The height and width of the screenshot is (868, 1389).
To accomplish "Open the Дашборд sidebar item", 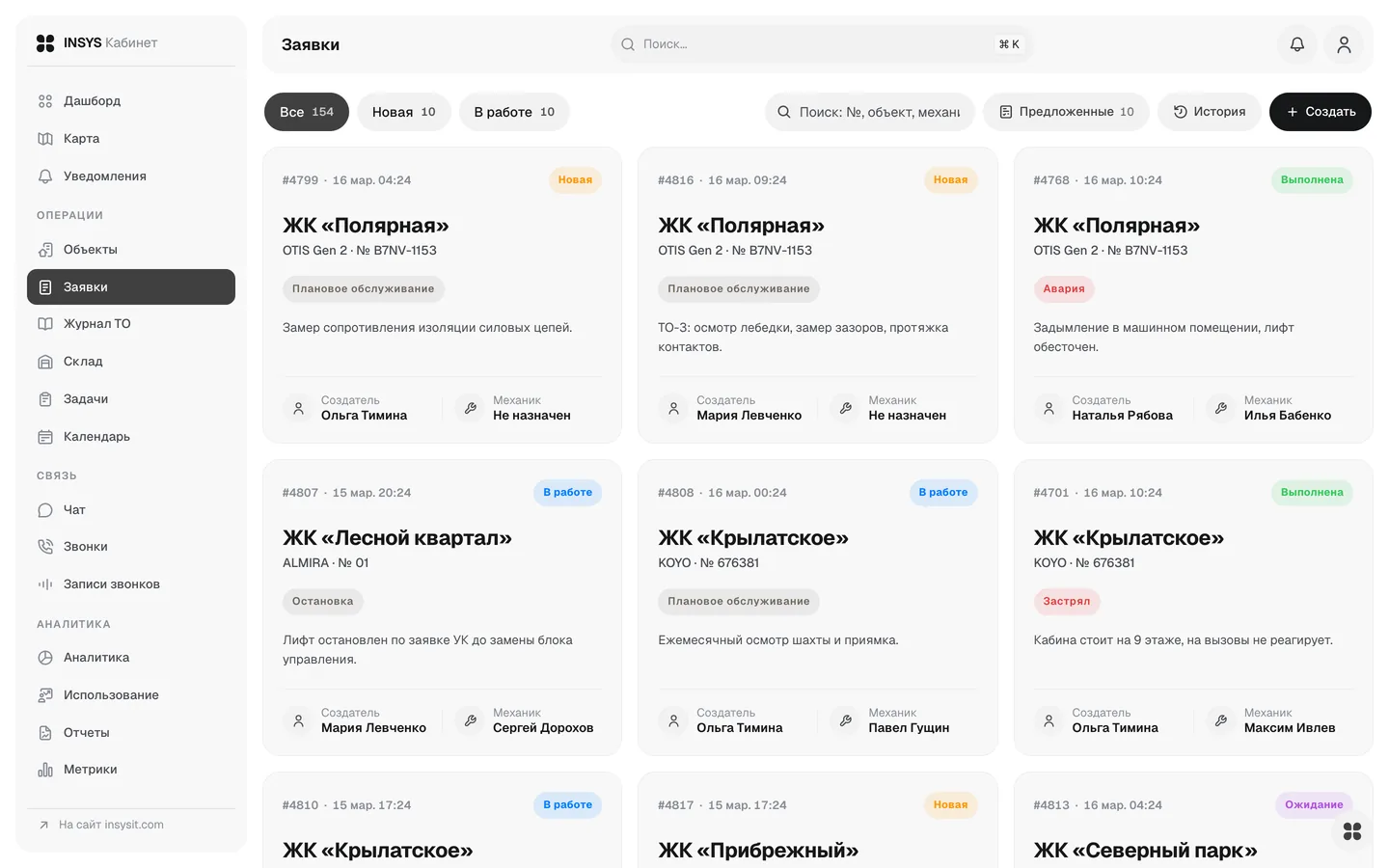I will tap(131, 101).
